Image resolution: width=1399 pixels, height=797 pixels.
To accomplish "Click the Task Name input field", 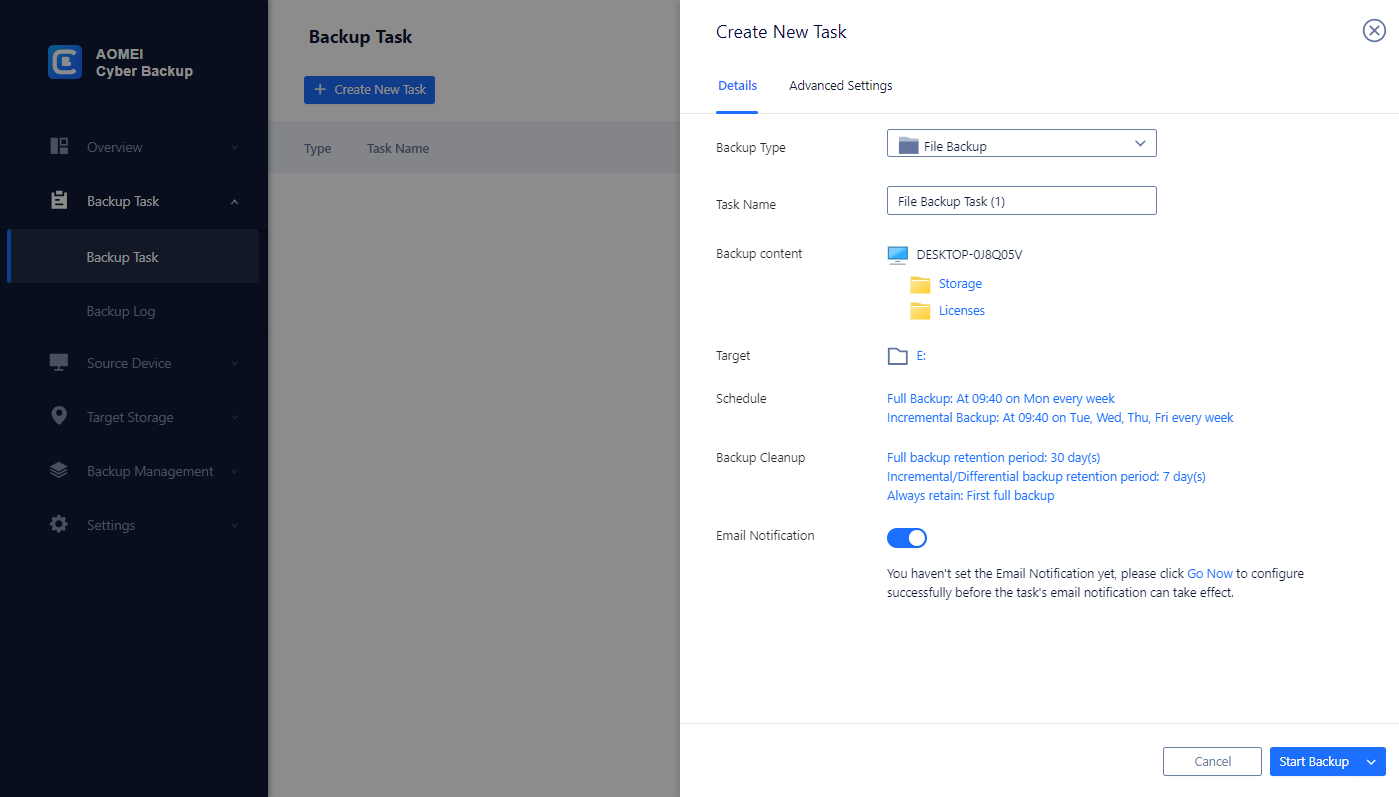I will (1021, 201).
